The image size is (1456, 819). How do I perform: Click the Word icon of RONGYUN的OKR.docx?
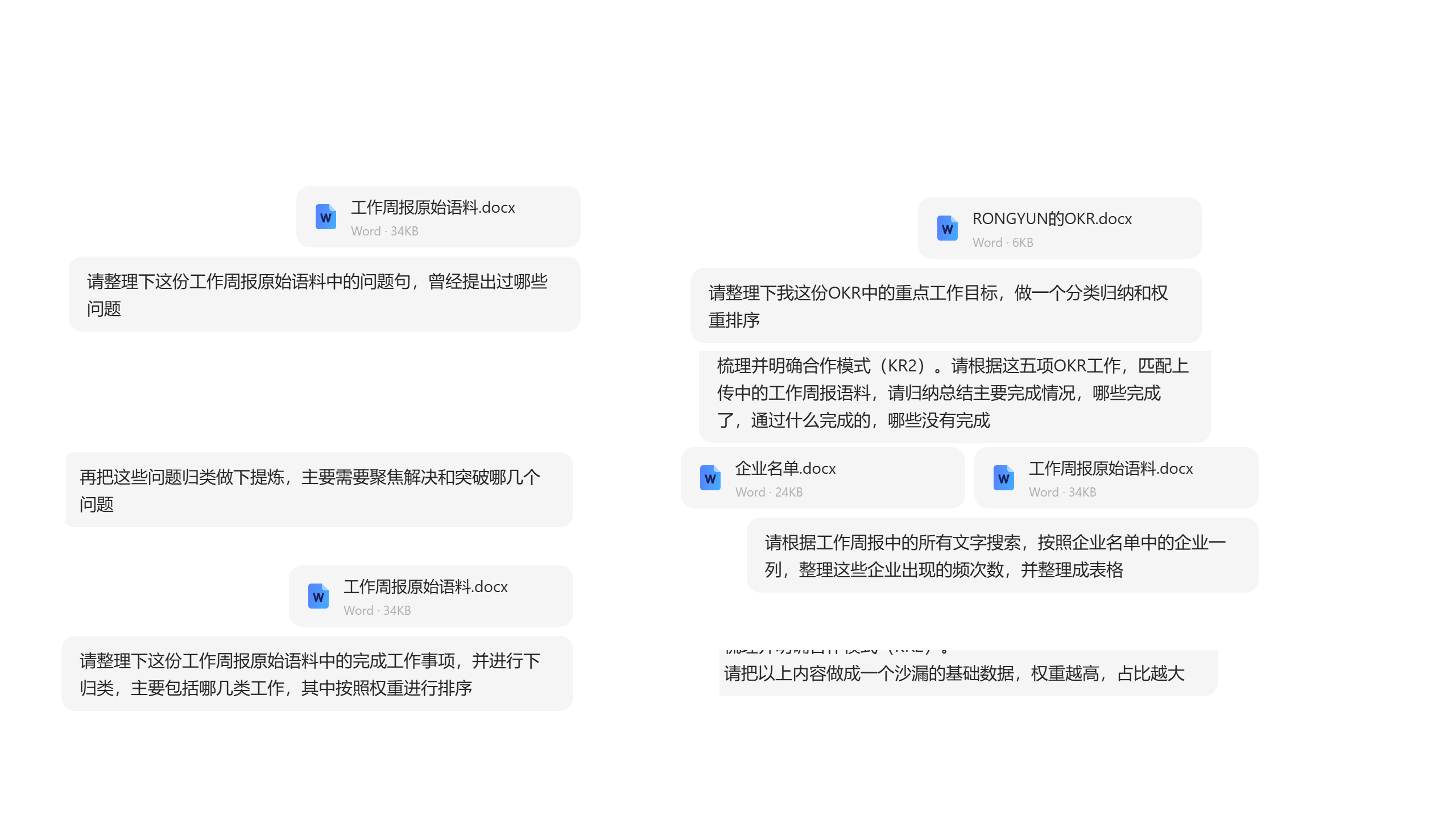[x=947, y=228]
